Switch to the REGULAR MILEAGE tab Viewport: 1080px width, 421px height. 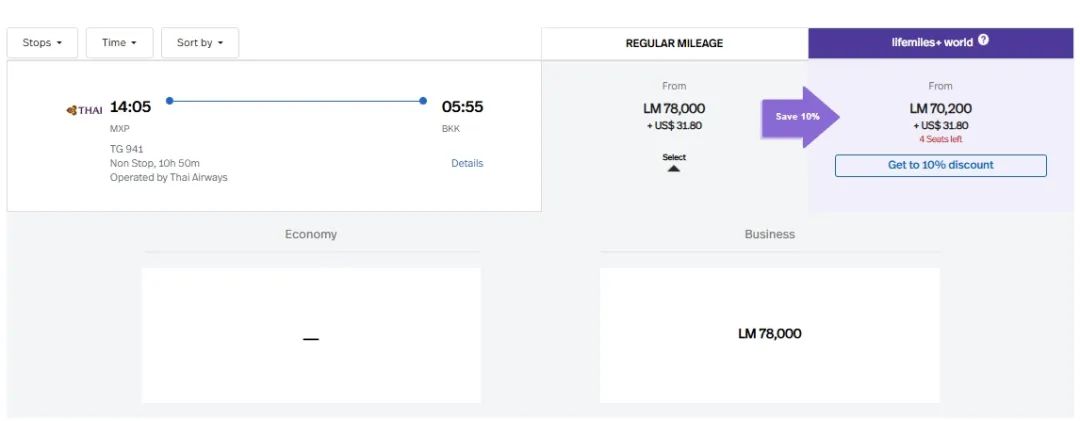click(674, 43)
